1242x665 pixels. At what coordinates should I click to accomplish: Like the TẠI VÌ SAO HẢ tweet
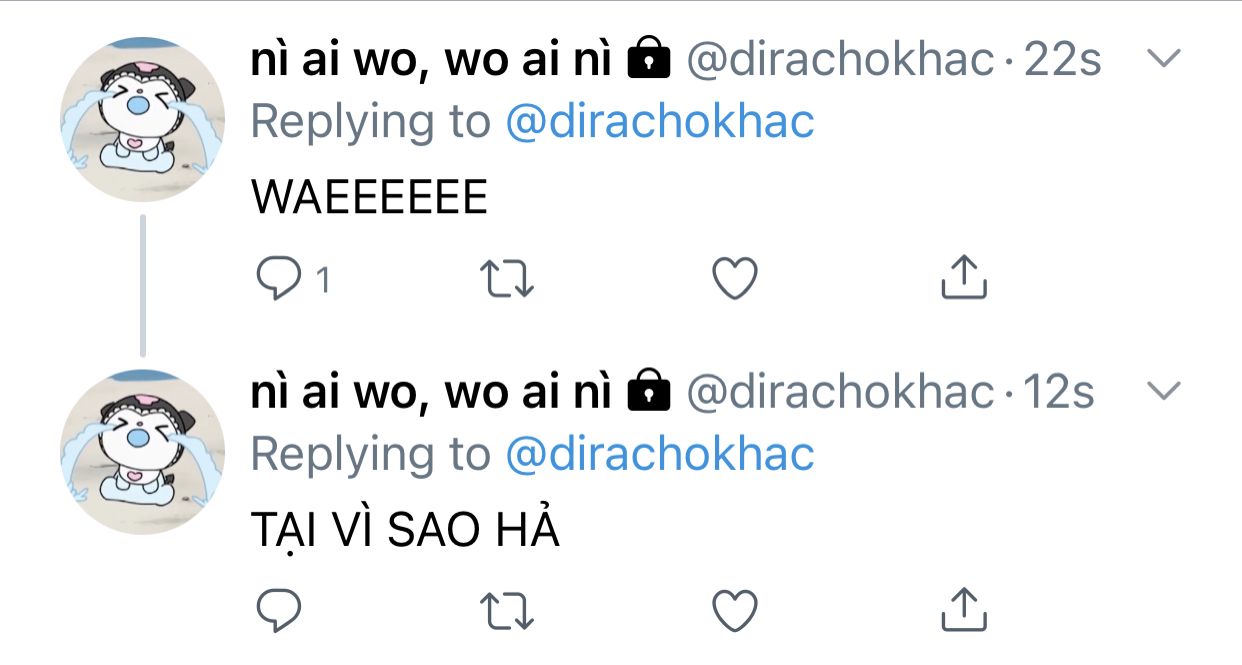pyautogui.click(x=735, y=609)
